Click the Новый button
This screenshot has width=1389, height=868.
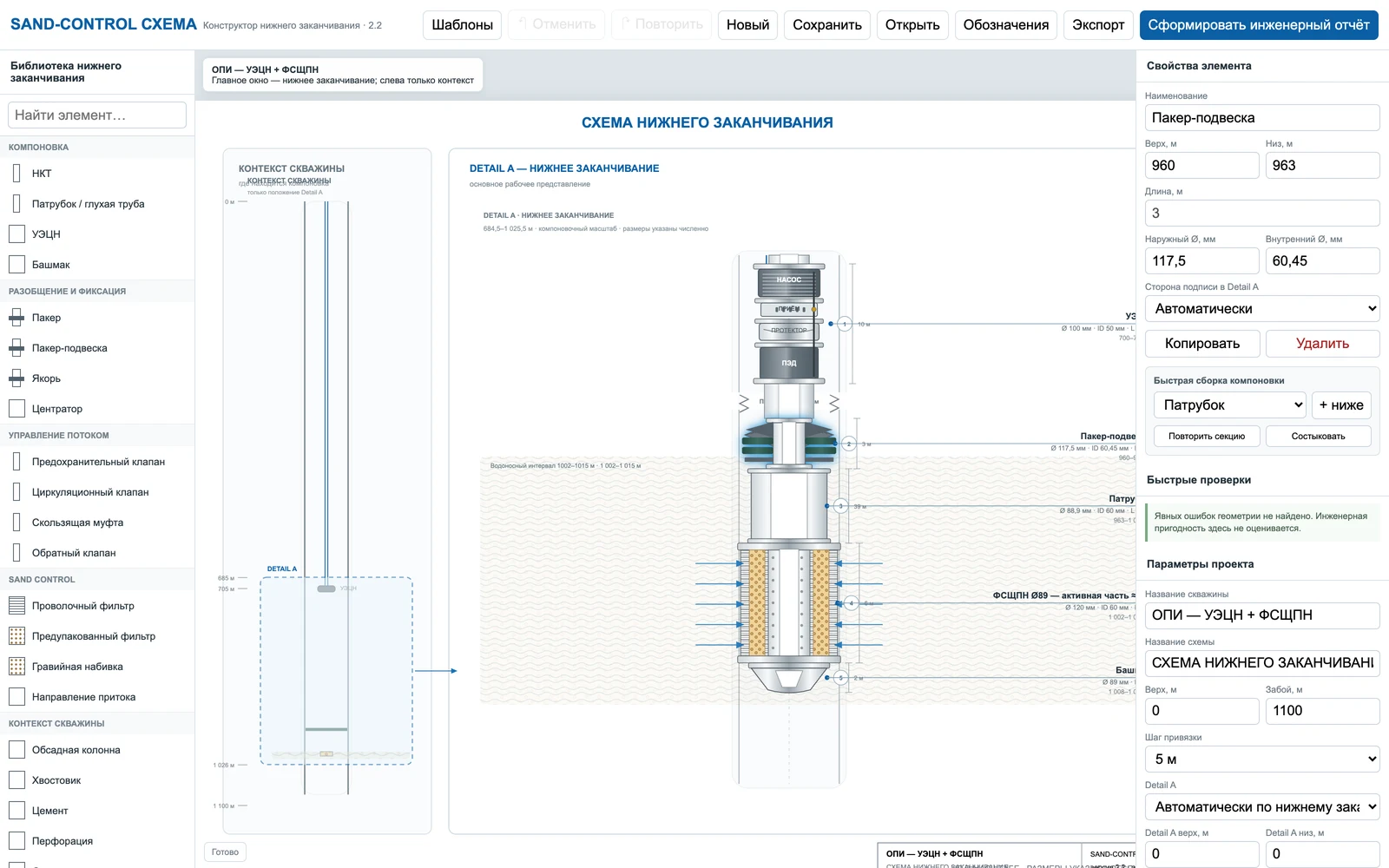click(x=748, y=25)
